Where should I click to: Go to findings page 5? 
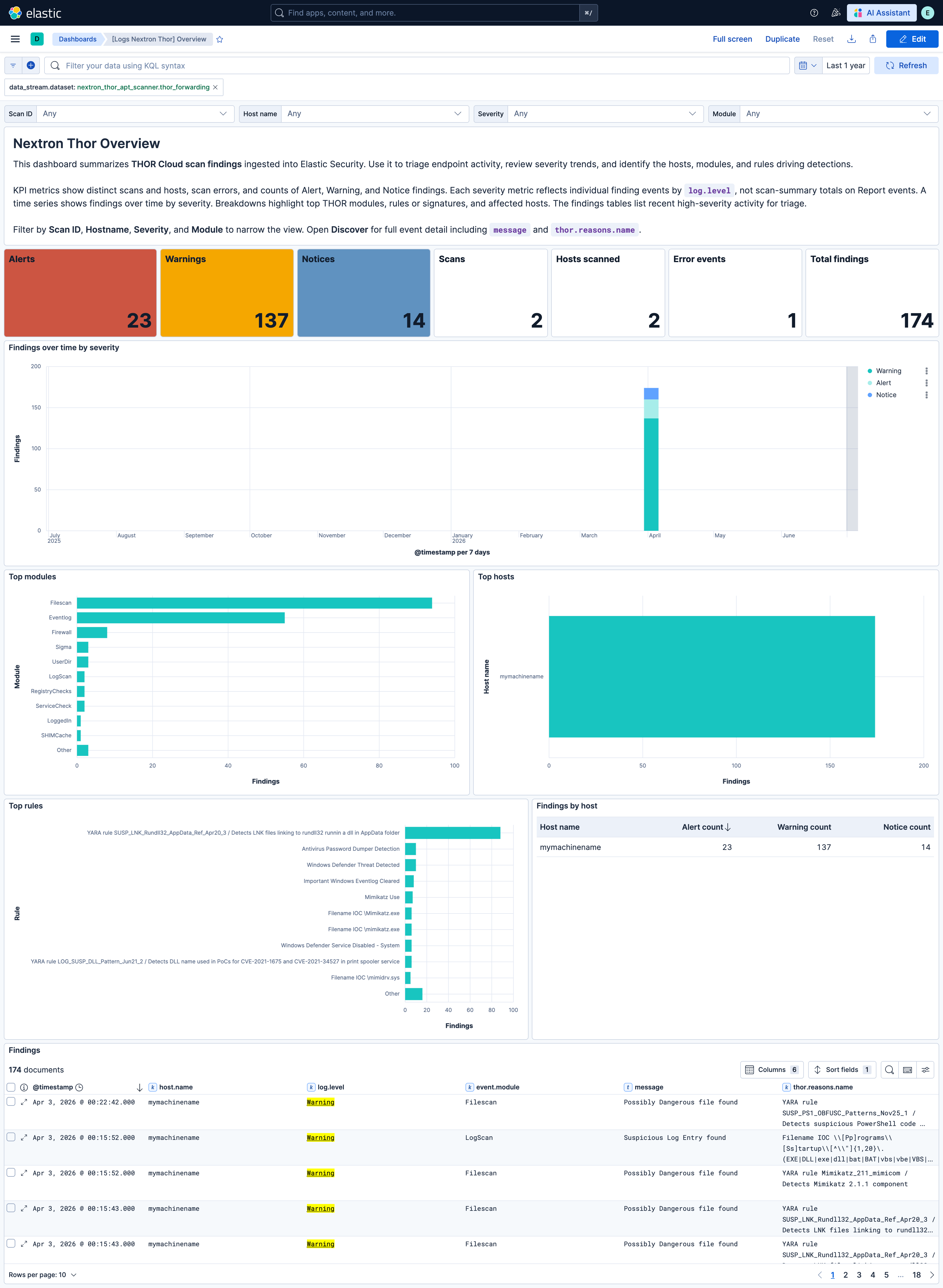(887, 1275)
